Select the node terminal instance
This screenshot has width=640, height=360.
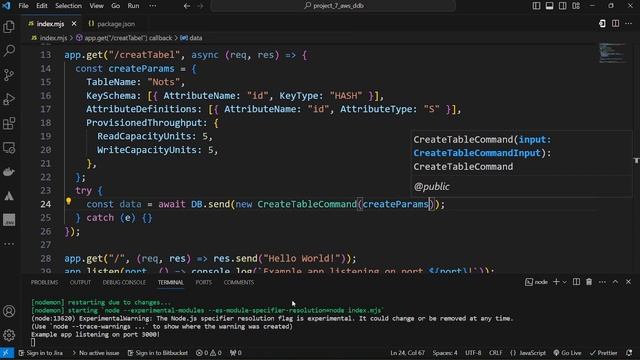click(x=536, y=282)
